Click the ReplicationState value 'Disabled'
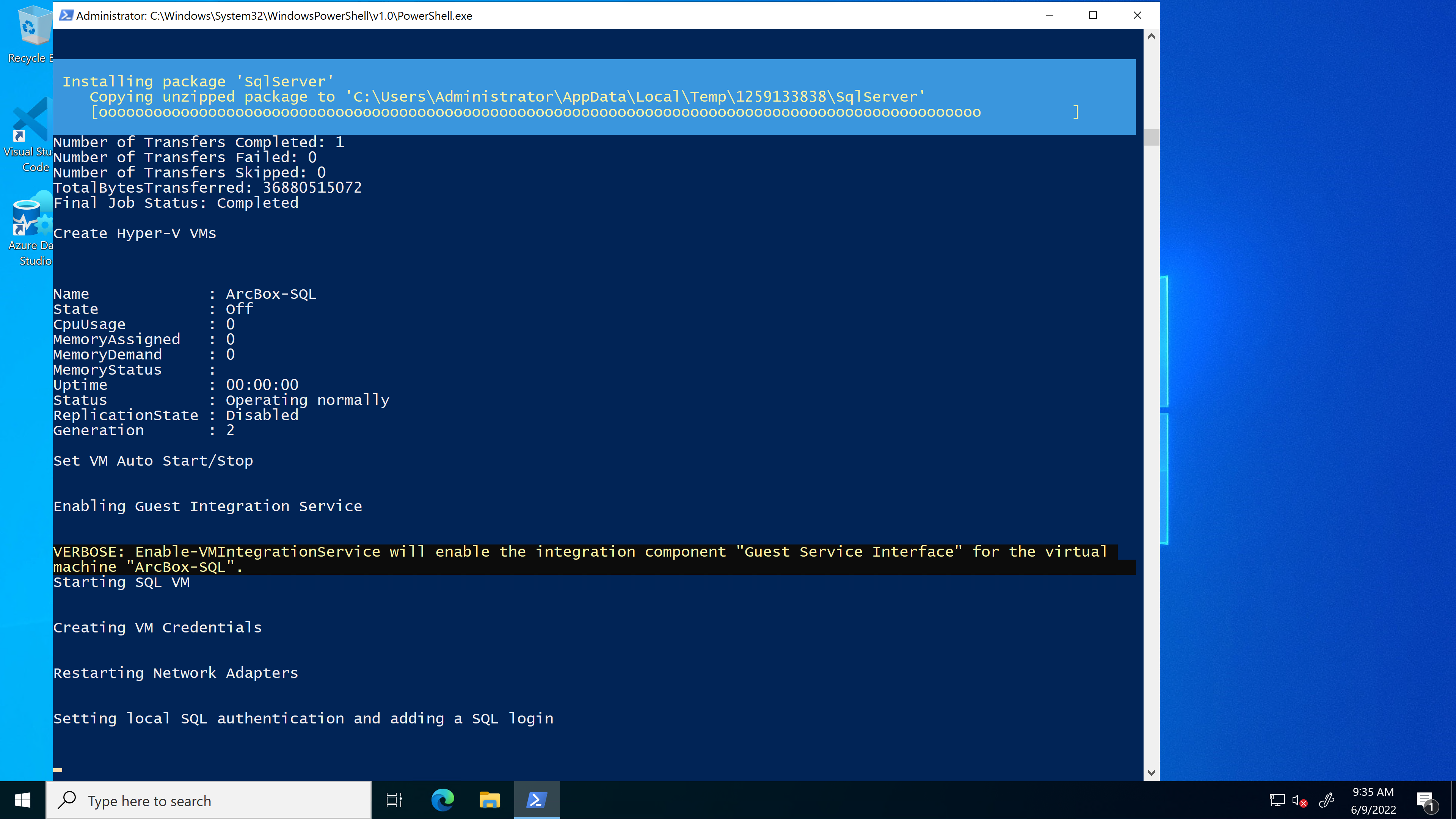Screen dimensions: 1456x819 point(262,416)
